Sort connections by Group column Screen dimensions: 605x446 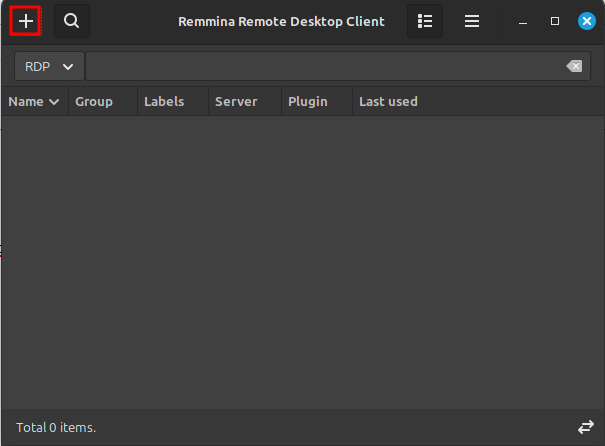click(x=94, y=101)
